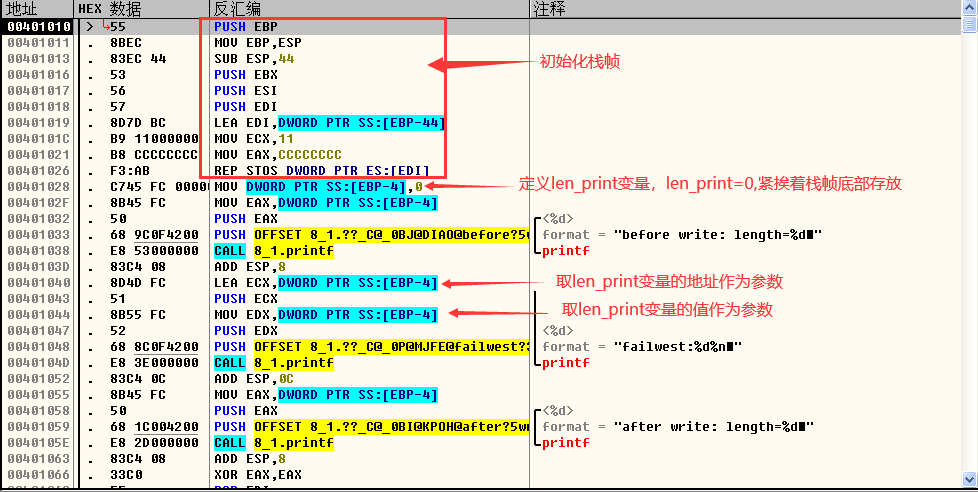The height and width of the screenshot is (492, 978).
Task: Select address 00401013
Action: coord(39,59)
